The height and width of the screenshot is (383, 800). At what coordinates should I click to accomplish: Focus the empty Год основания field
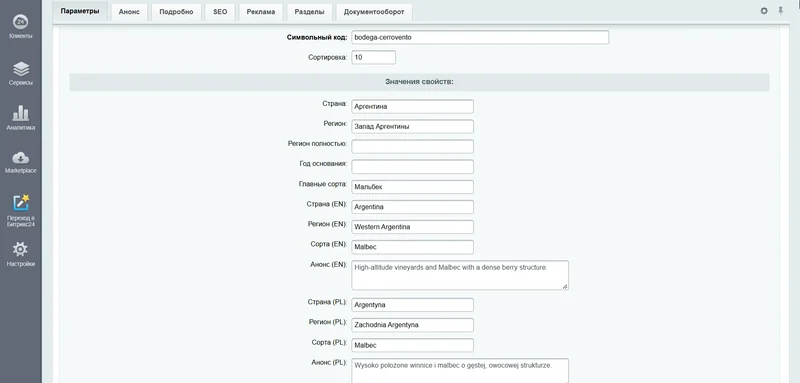412,167
